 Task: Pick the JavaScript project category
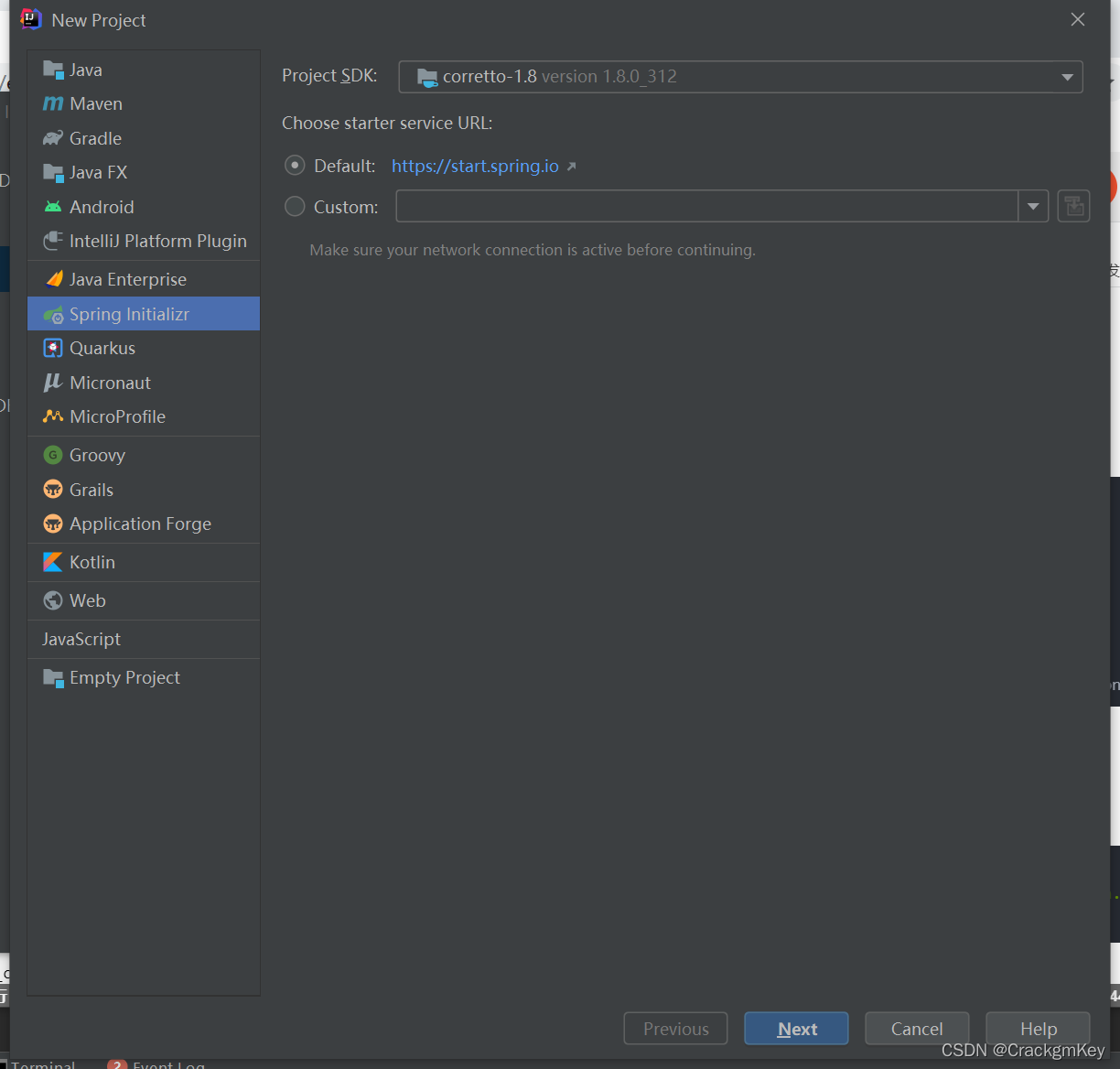(144, 639)
